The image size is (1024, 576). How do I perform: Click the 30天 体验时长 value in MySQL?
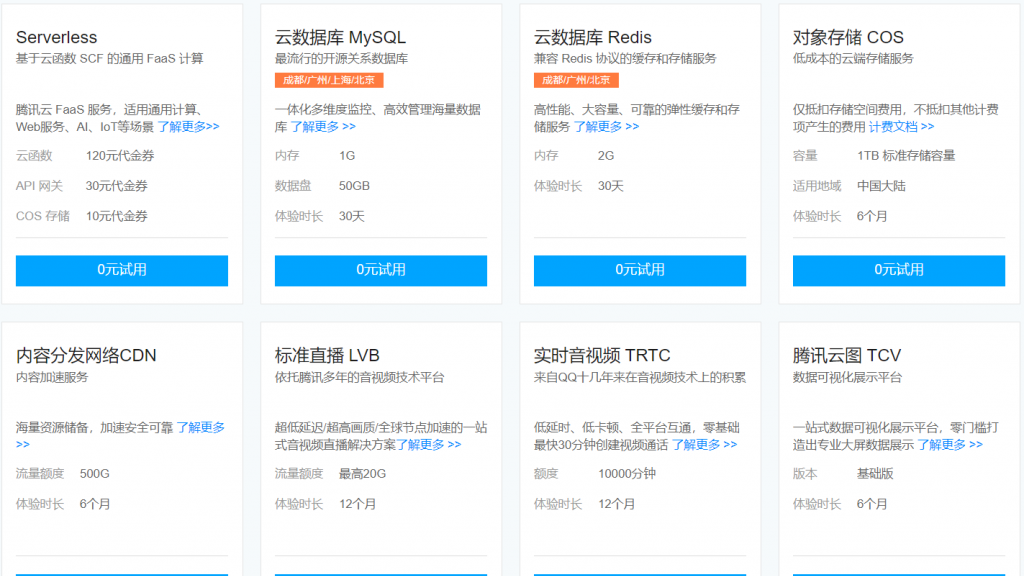point(351,216)
